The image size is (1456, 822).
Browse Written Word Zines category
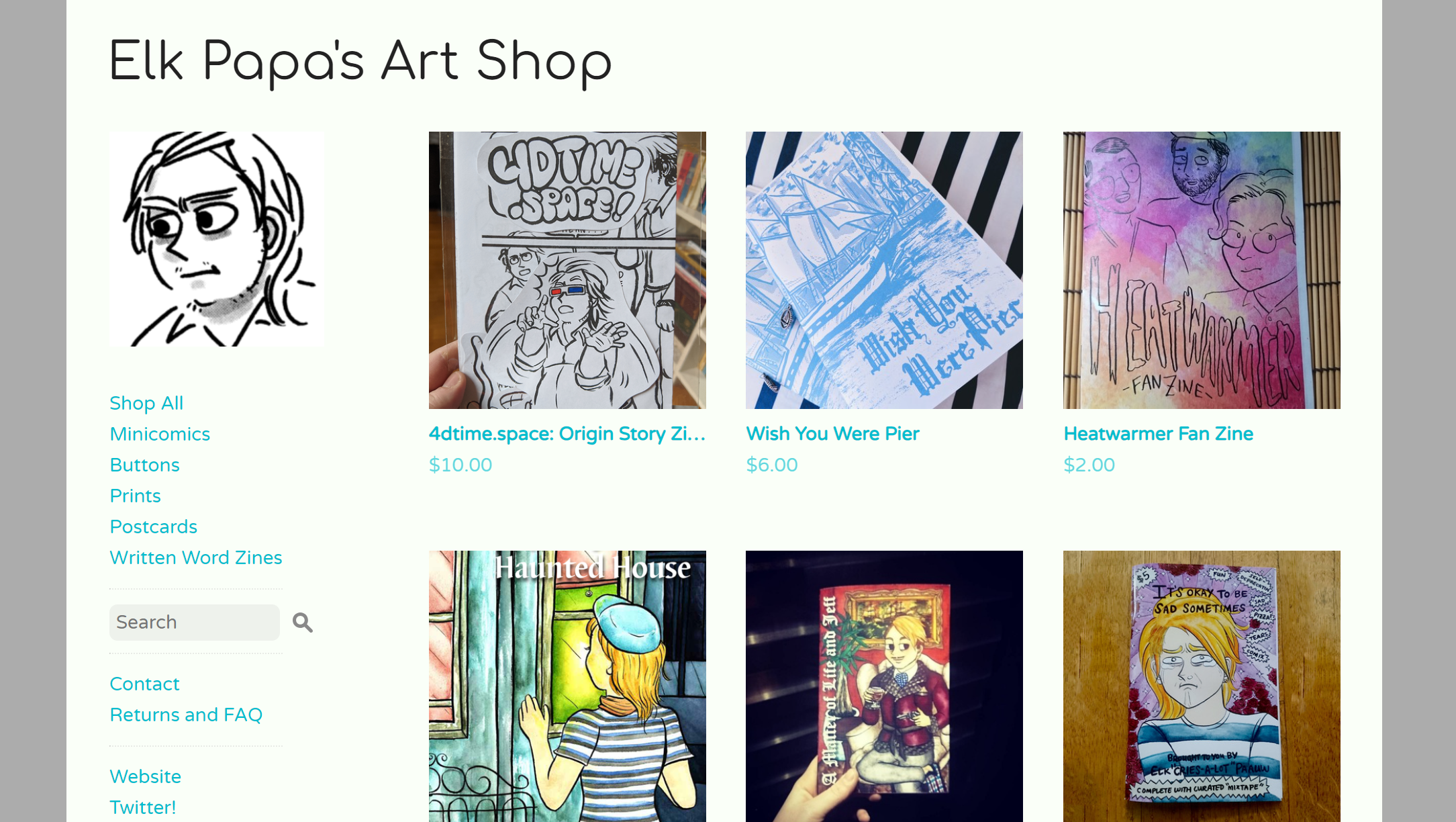195,557
